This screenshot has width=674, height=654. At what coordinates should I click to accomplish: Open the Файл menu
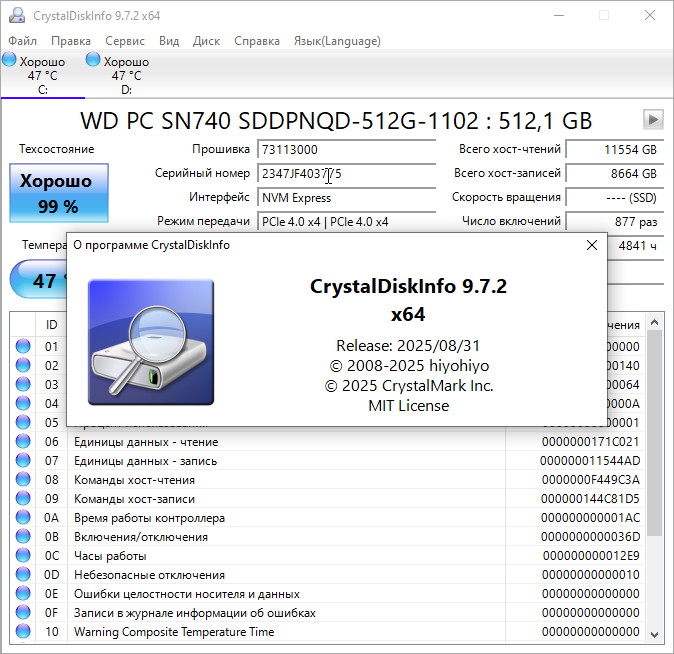22,41
